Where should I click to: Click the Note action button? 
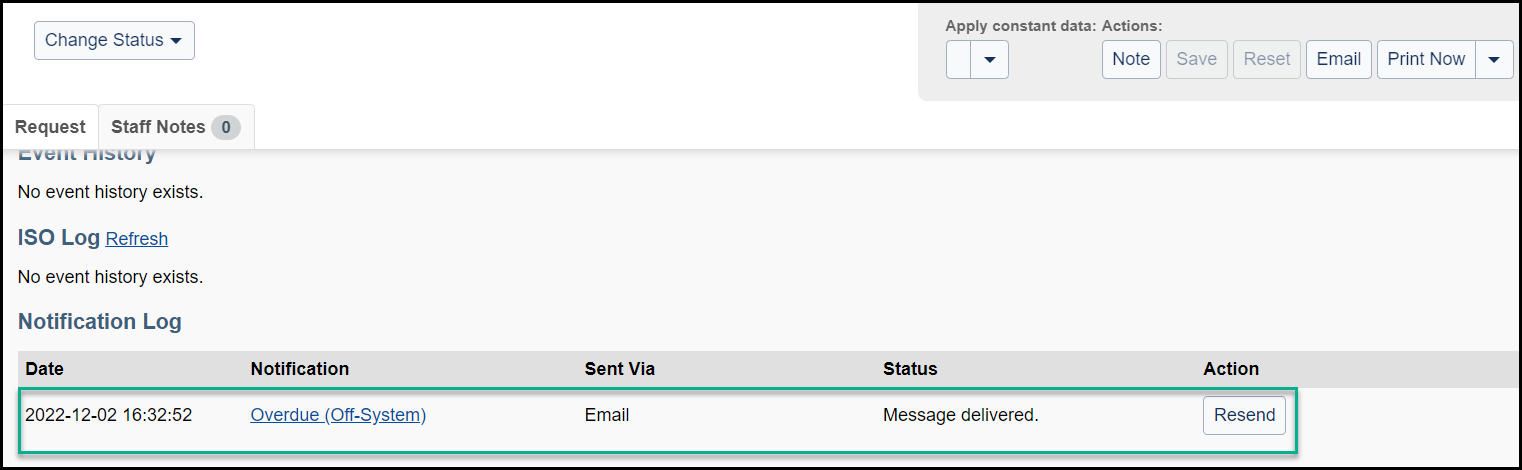point(1131,60)
